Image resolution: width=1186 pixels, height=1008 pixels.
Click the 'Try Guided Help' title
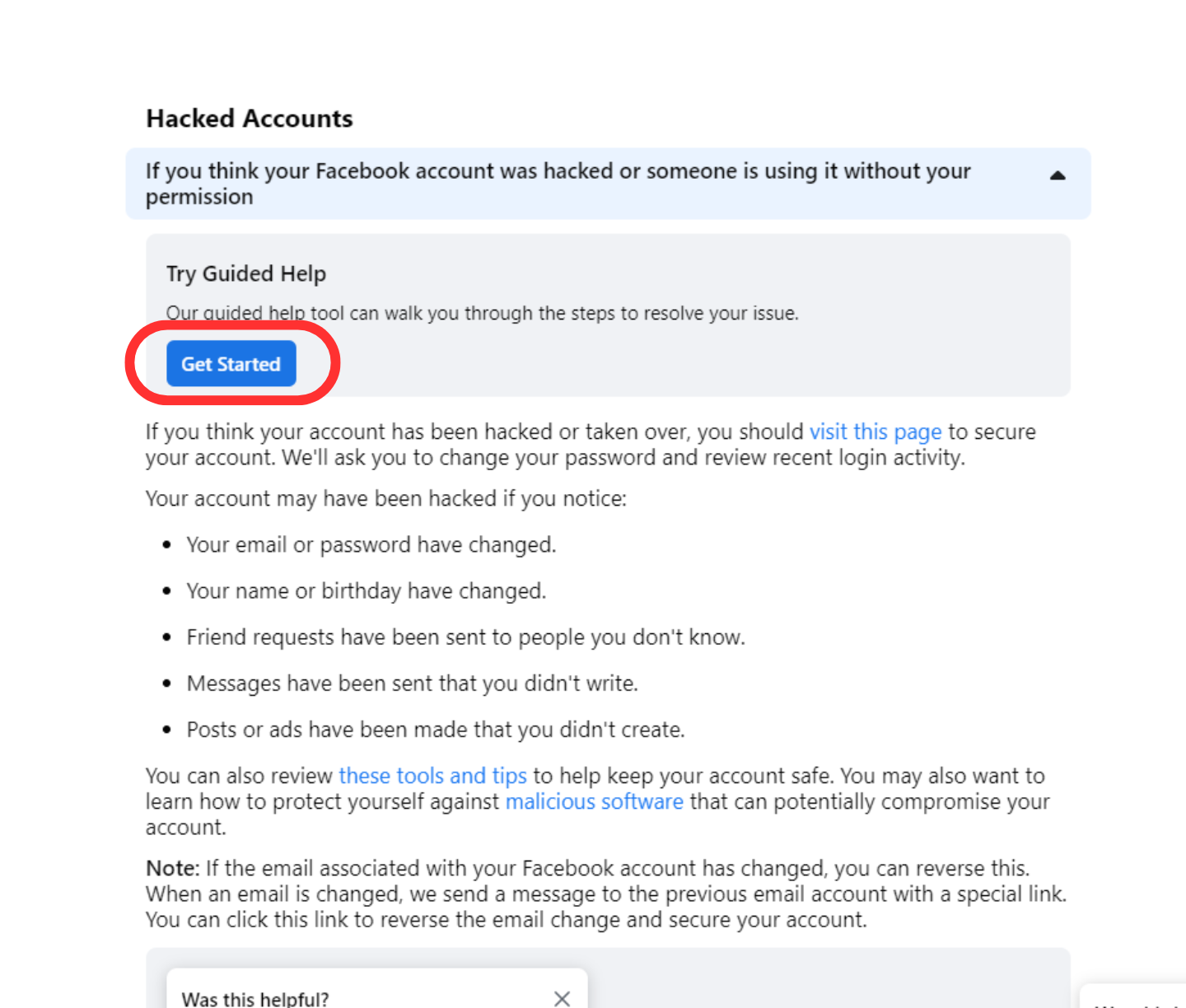tap(246, 273)
